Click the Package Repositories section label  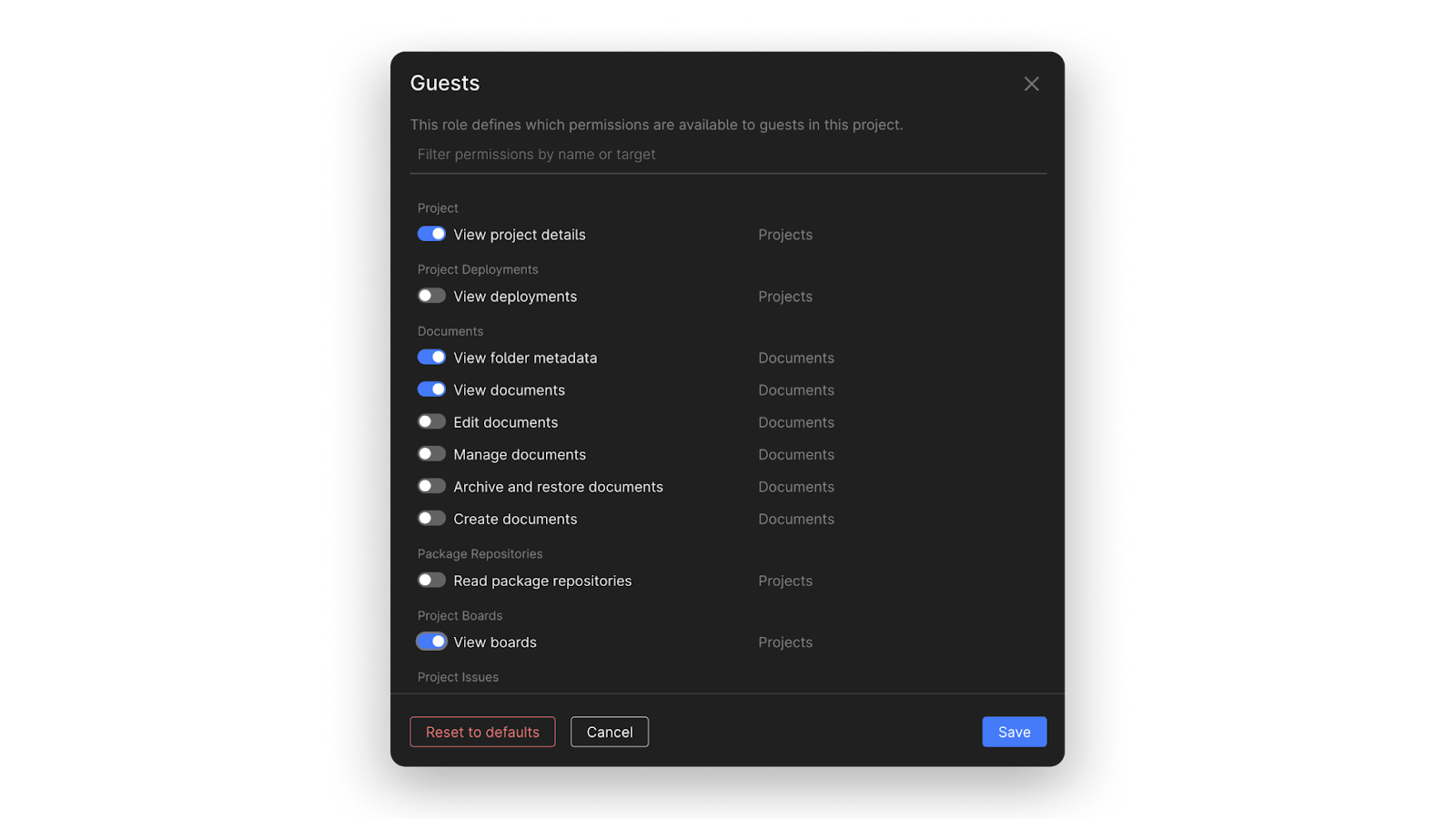tap(480, 554)
